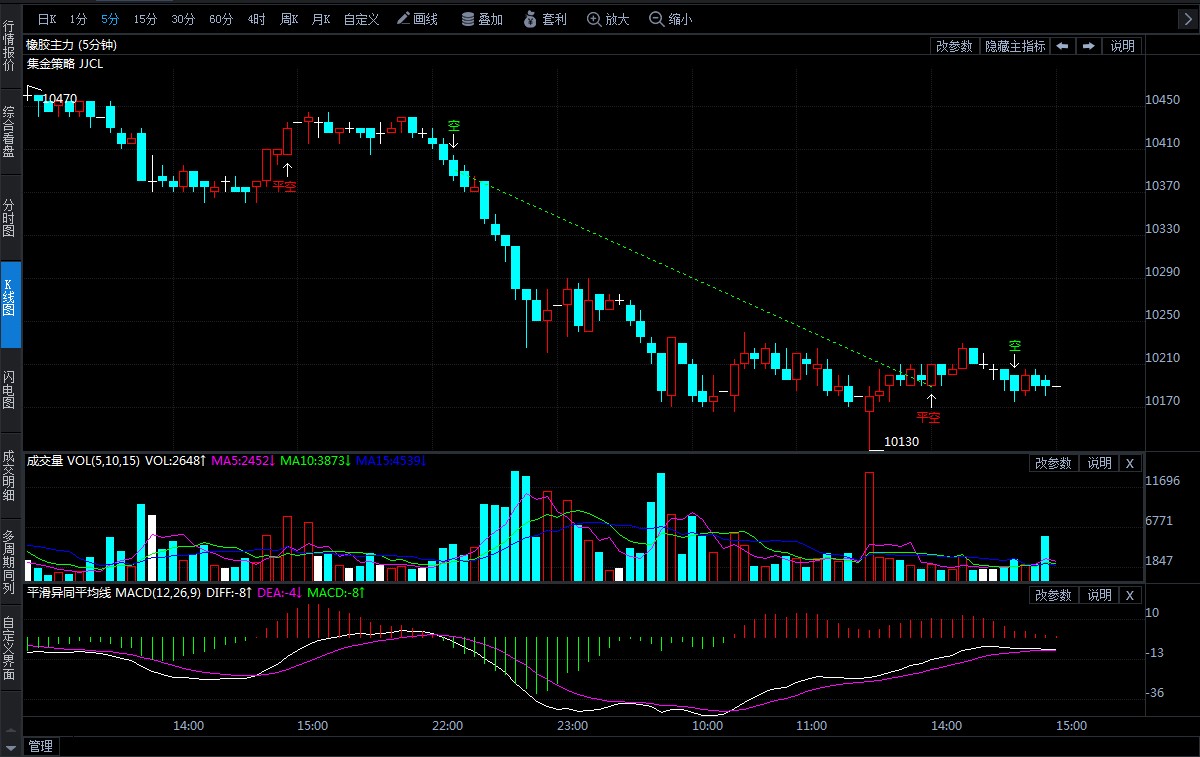Image resolution: width=1200 pixels, height=757 pixels.
Task: Open 综合看盘 sidebar panel
Action: 9,131
